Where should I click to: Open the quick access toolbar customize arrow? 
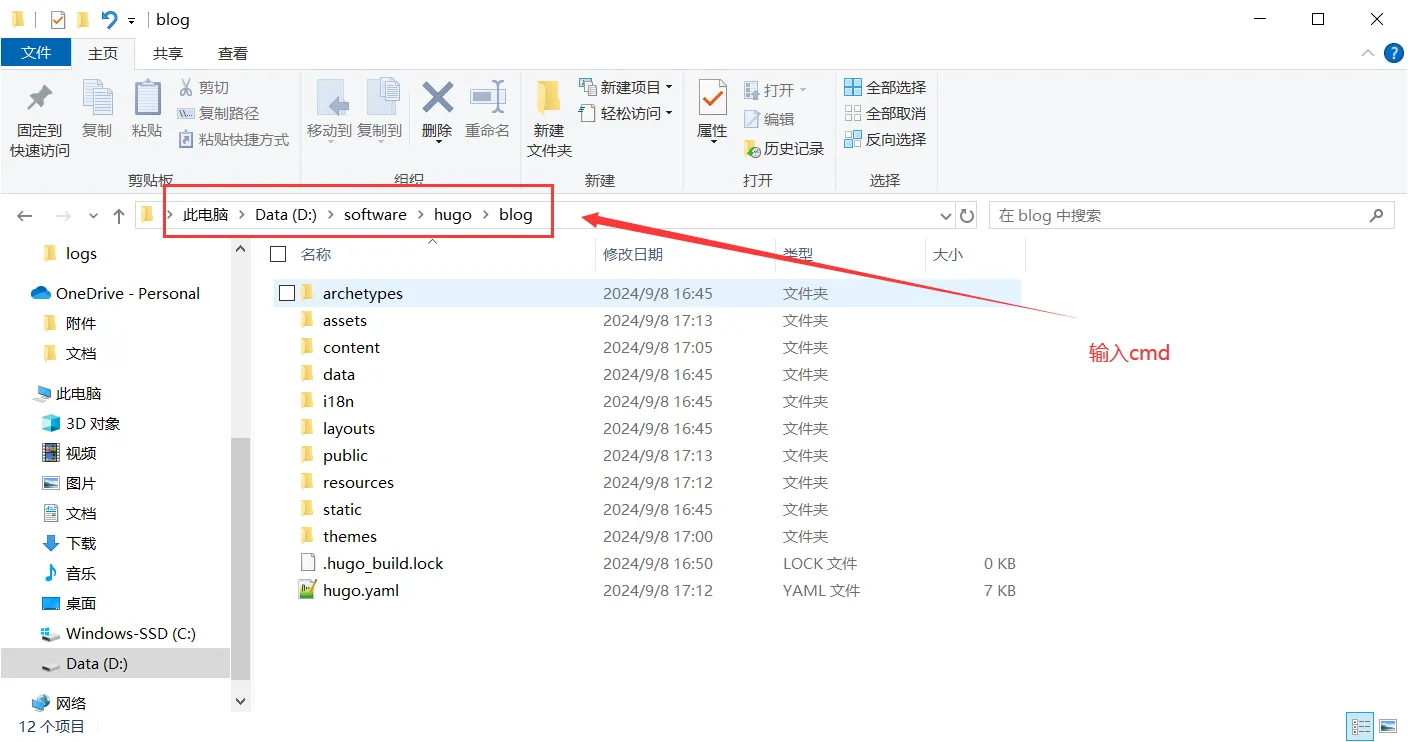(131, 20)
